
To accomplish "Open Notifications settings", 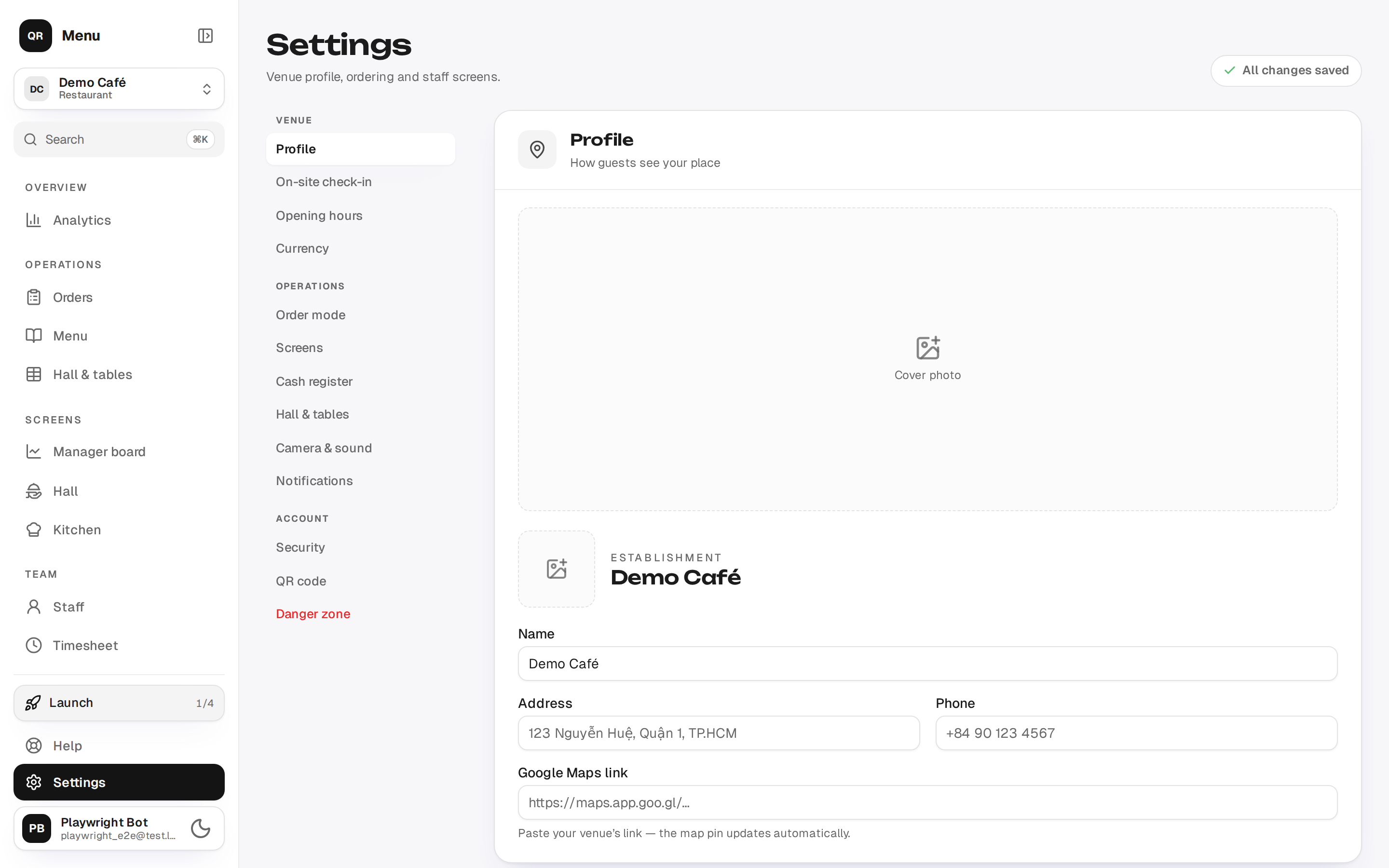I will pos(360,481).
